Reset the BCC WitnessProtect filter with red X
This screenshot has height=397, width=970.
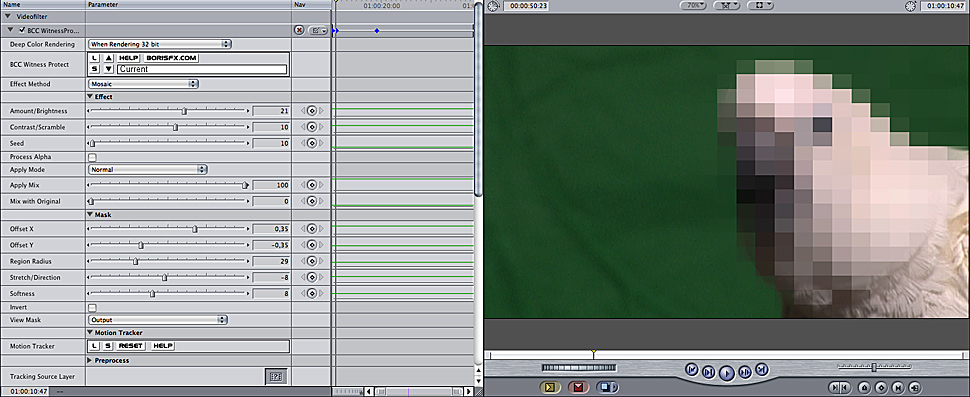pyautogui.click(x=299, y=30)
